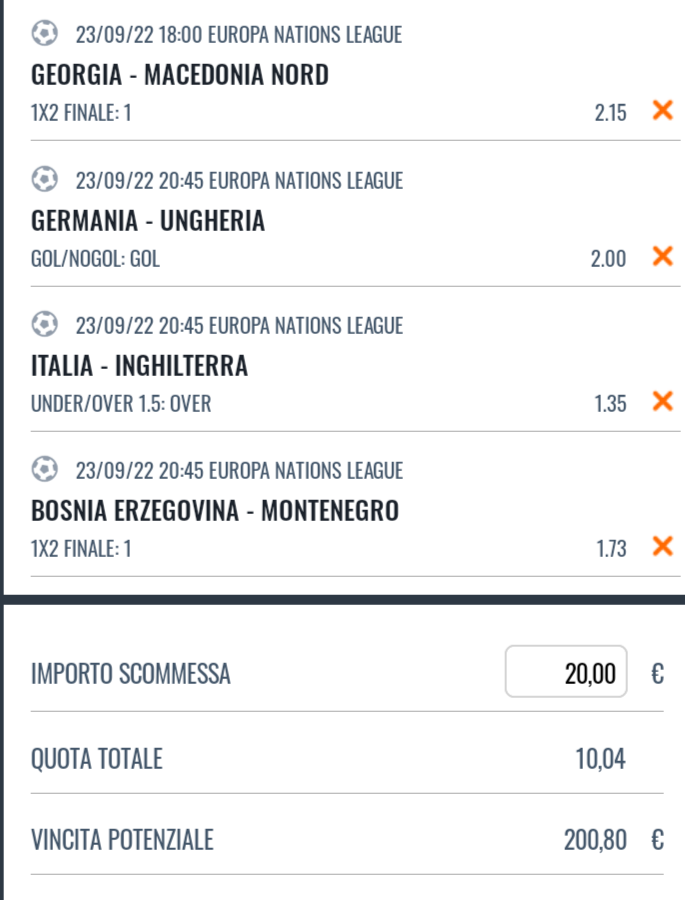Select the 1.73 odds value
This screenshot has width=685, height=900.
click(612, 549)
